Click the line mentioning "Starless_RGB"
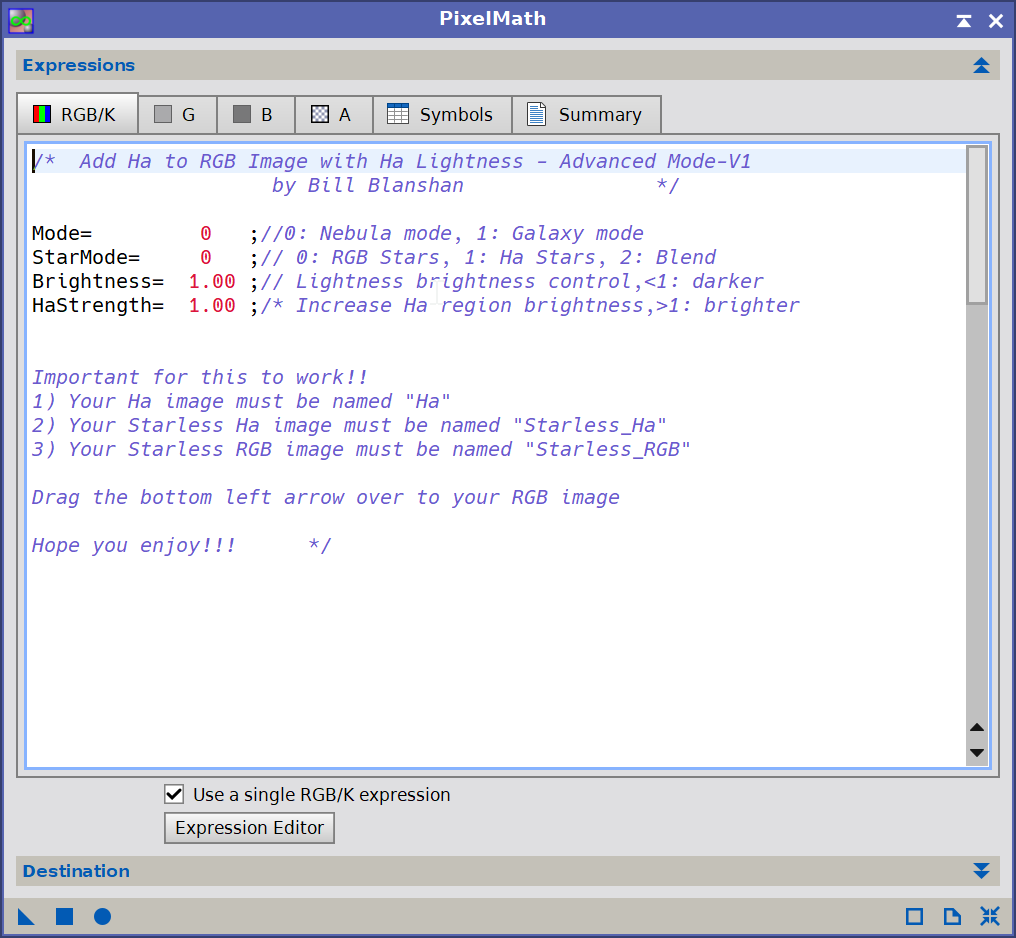Viewport: 1016px width, 938px height. click(361, 449)
